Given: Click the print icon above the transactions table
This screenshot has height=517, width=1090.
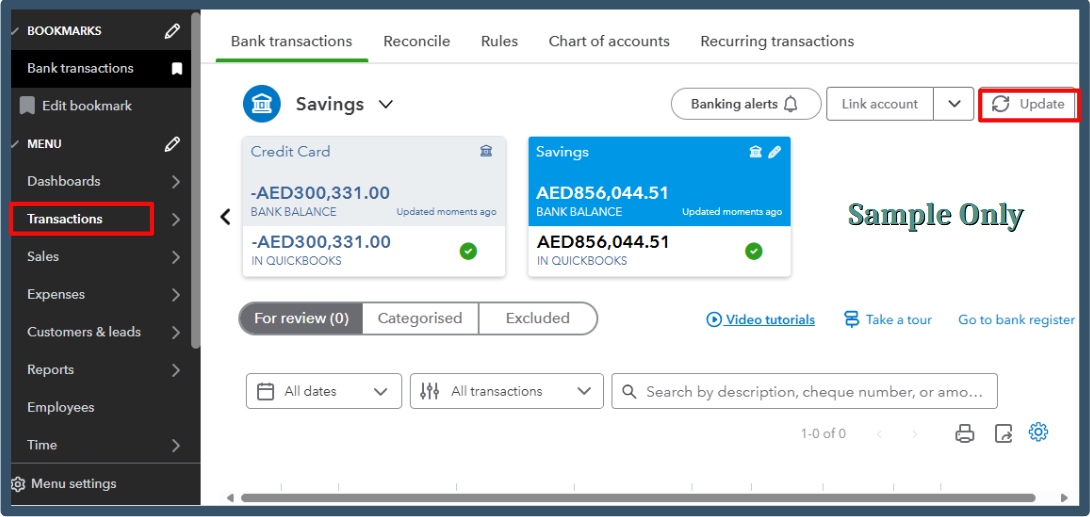Looking at the screenshot, I should 964,433.
